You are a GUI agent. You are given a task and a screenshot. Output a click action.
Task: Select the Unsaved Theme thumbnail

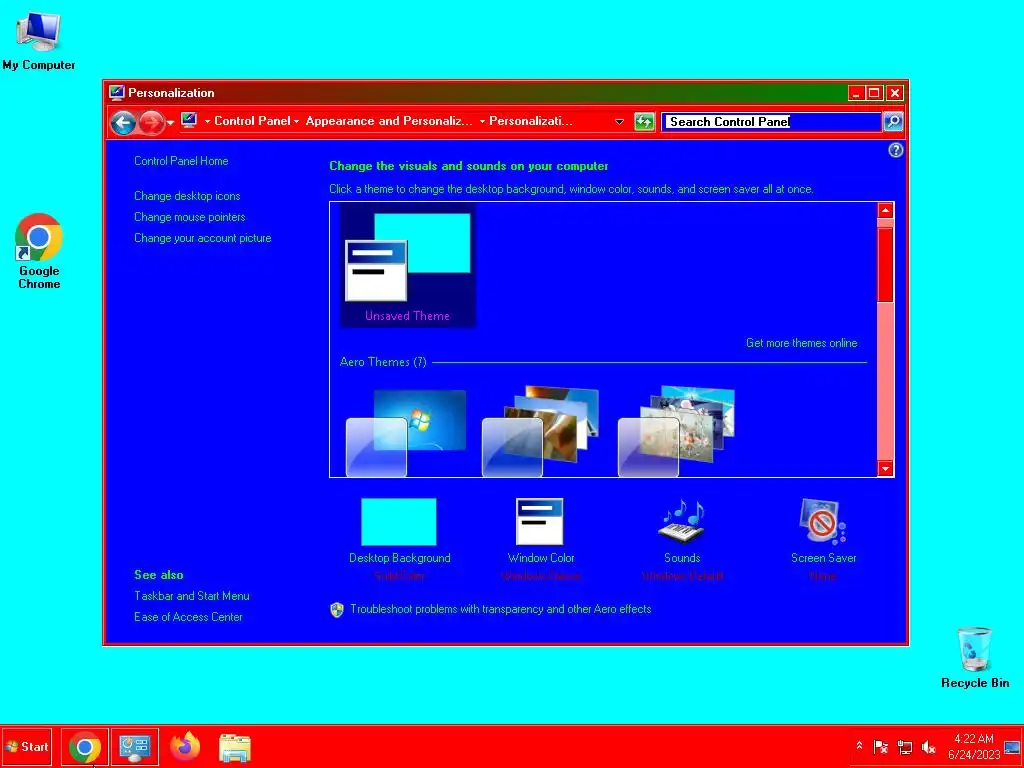pos(408,265)
